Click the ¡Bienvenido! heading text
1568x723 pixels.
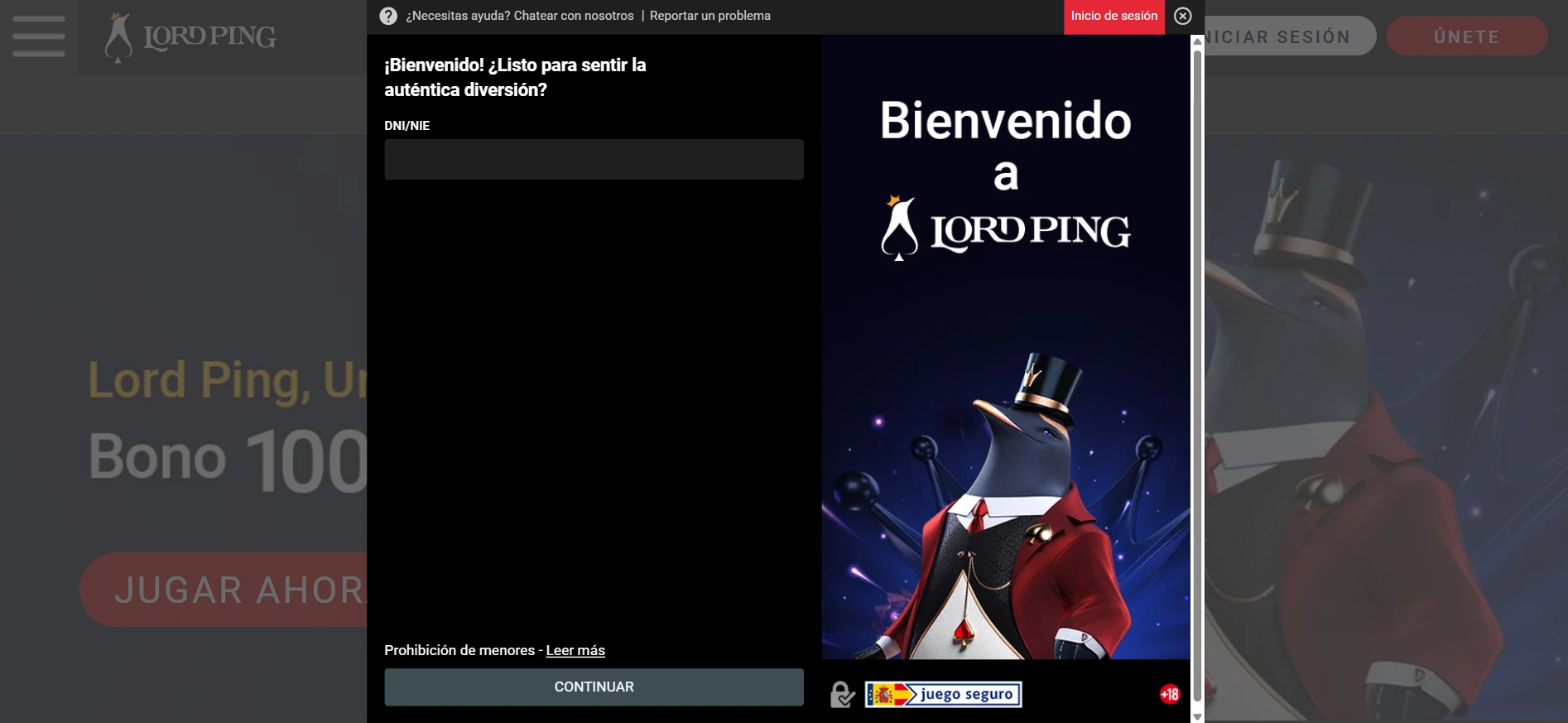515,77
